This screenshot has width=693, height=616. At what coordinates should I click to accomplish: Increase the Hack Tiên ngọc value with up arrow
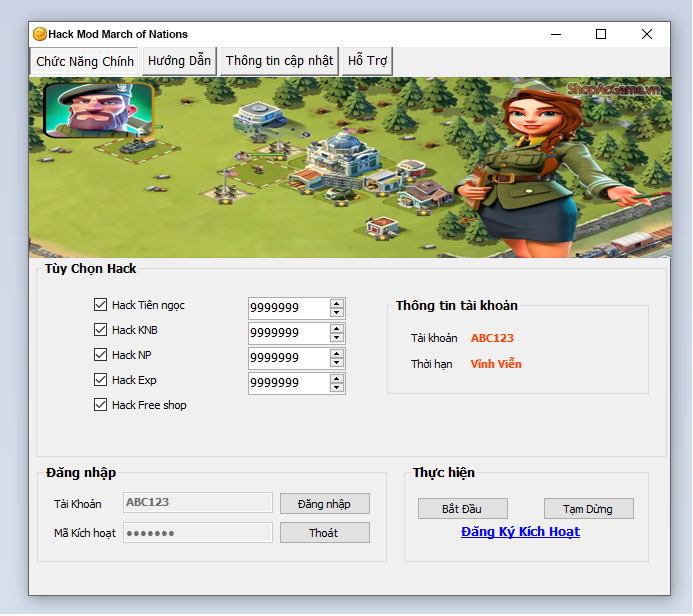tap(337, 304)
